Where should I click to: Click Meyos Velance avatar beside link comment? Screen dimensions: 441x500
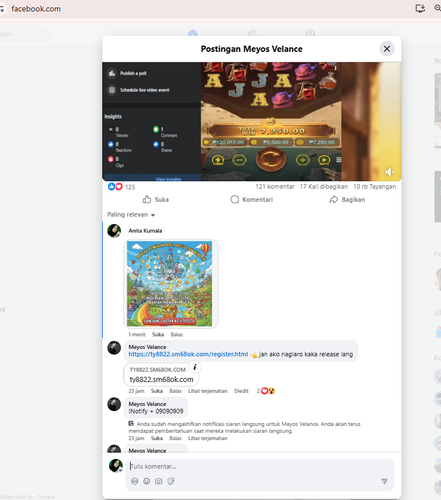point(114,348)
